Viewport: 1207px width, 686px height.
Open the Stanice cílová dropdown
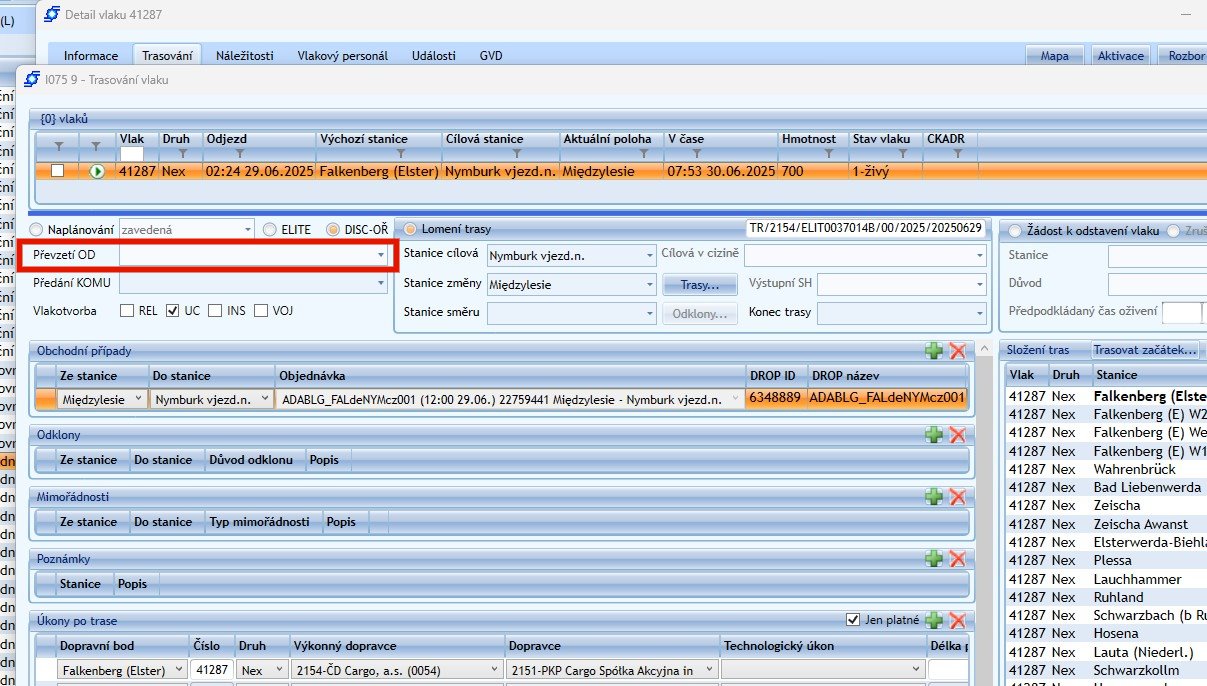(x=648, y=256)
